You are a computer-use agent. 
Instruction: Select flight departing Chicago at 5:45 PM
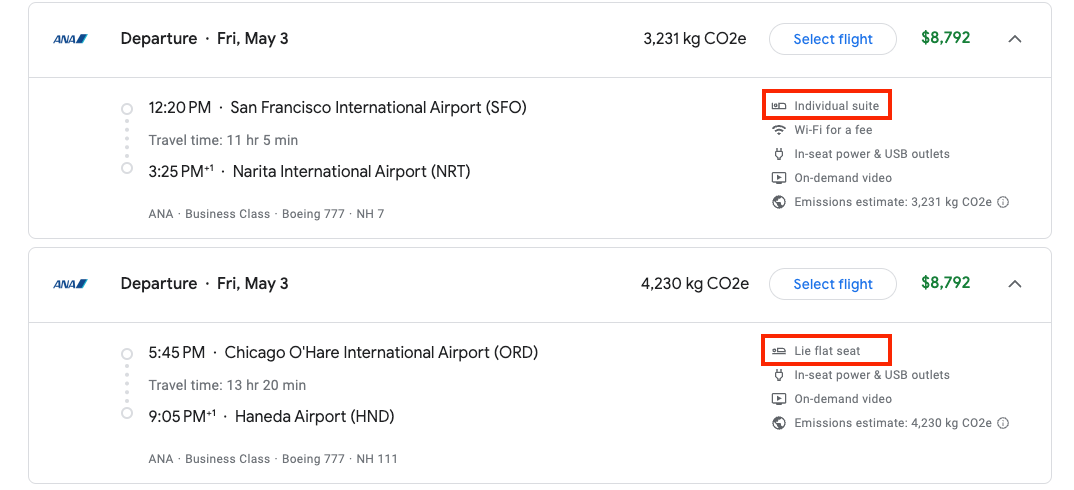[x=833, y=284]
